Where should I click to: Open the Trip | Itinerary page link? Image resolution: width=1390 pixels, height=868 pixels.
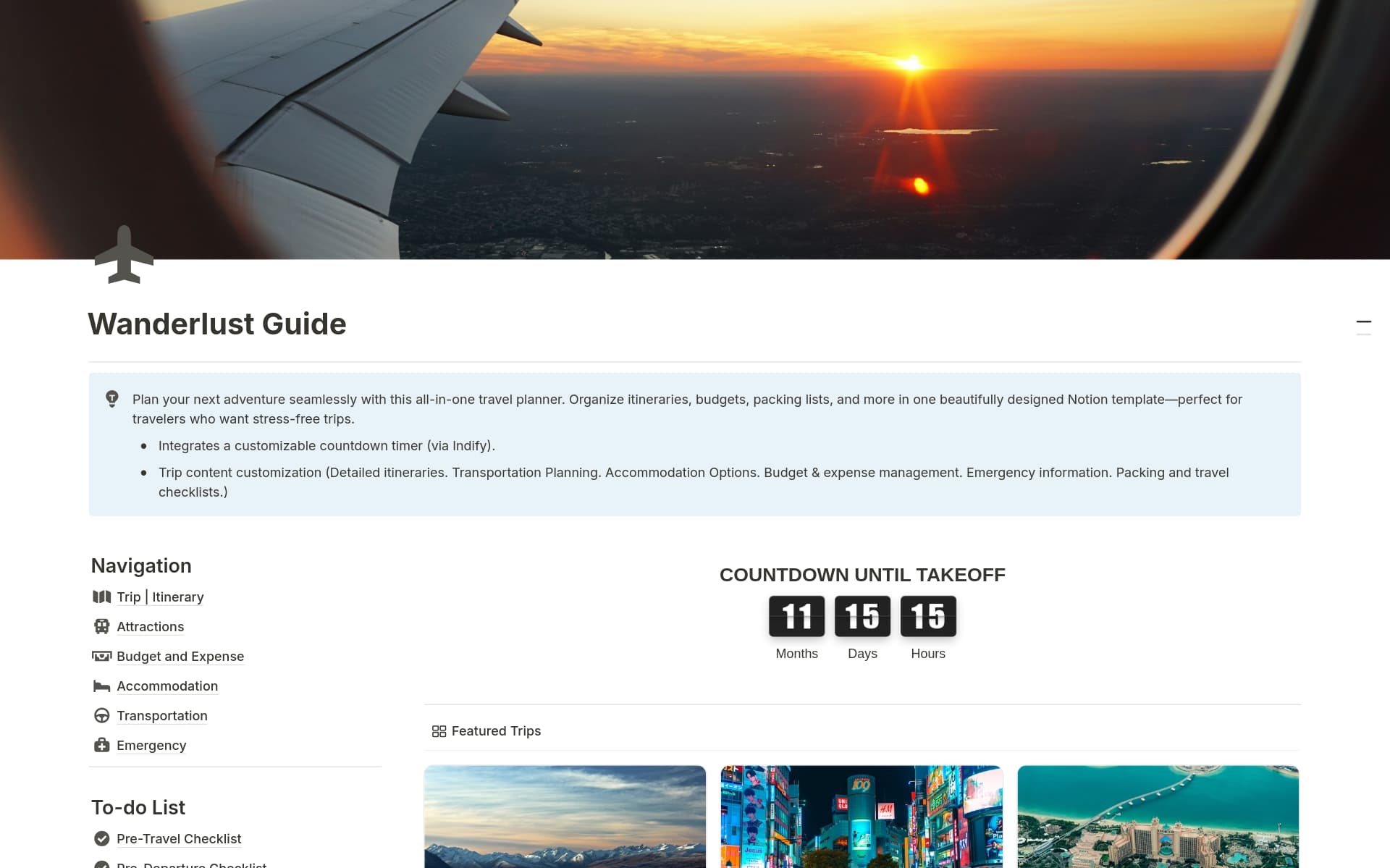pyautogui.click(x=160, y=597)
